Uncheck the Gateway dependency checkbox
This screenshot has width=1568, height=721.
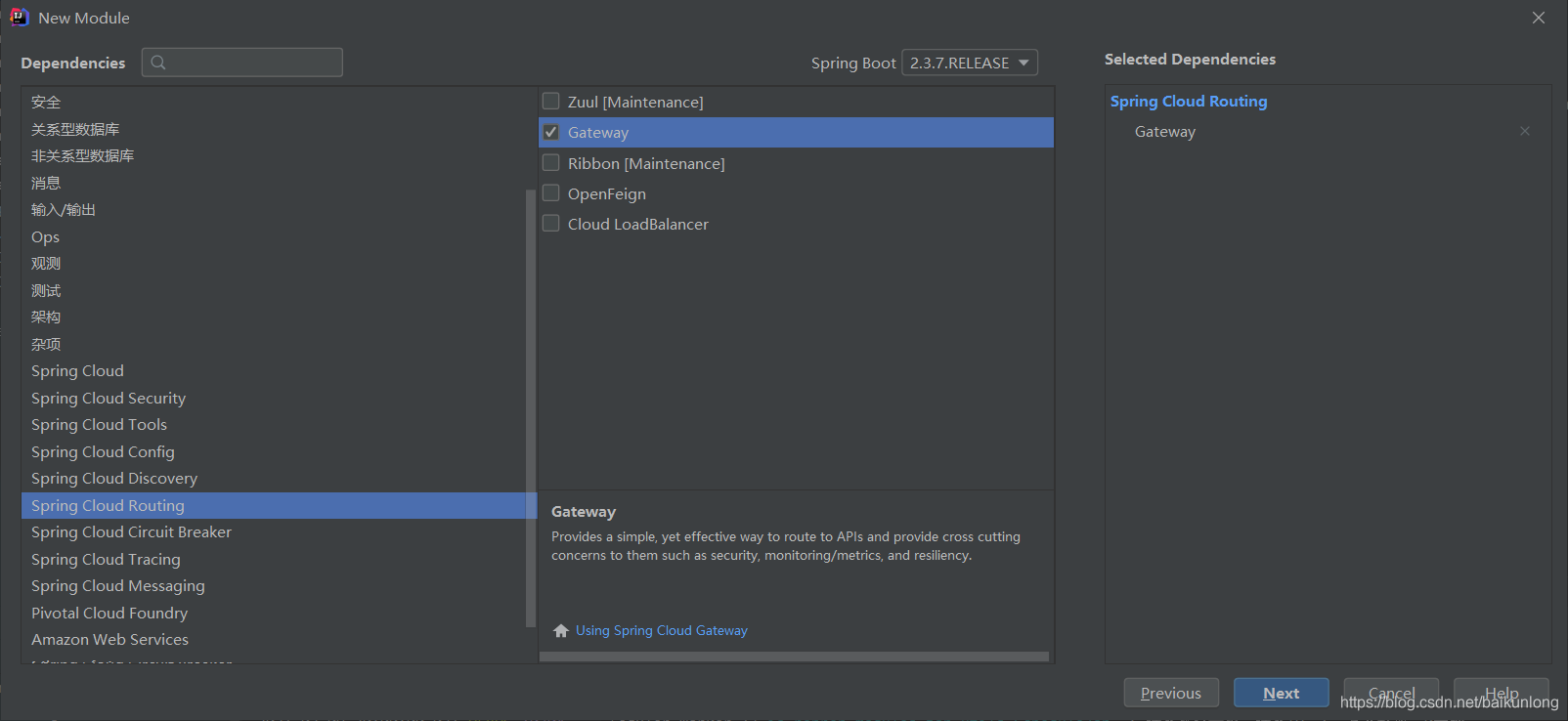551,132
